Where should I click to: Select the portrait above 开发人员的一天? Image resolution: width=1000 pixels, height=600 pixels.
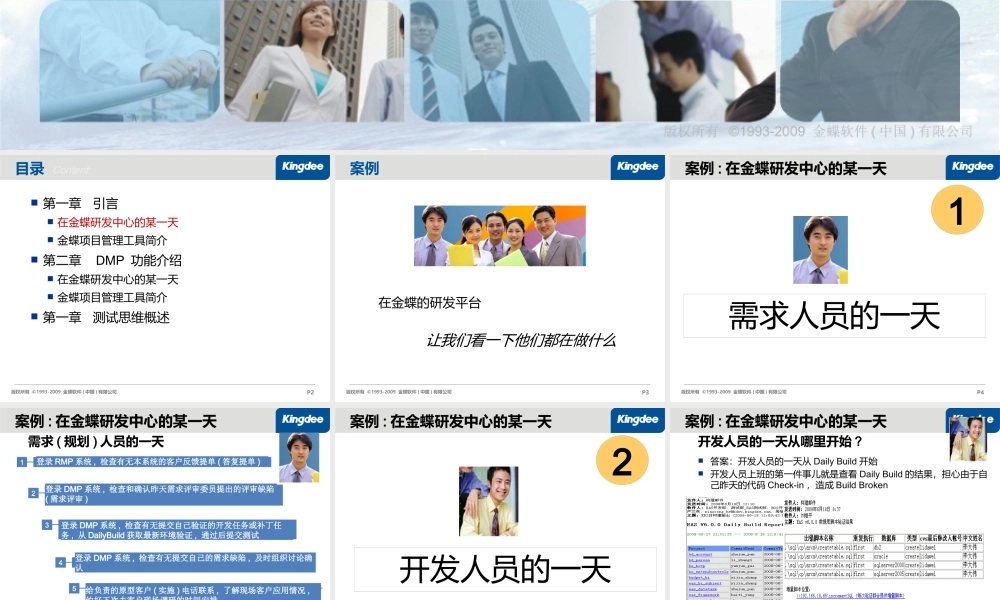489,501
